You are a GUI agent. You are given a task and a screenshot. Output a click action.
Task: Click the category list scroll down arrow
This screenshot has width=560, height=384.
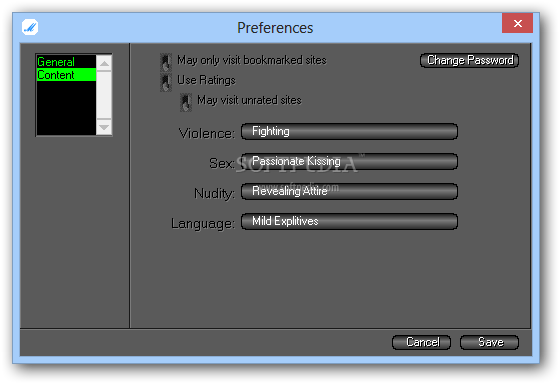click(x=104, y=127)
